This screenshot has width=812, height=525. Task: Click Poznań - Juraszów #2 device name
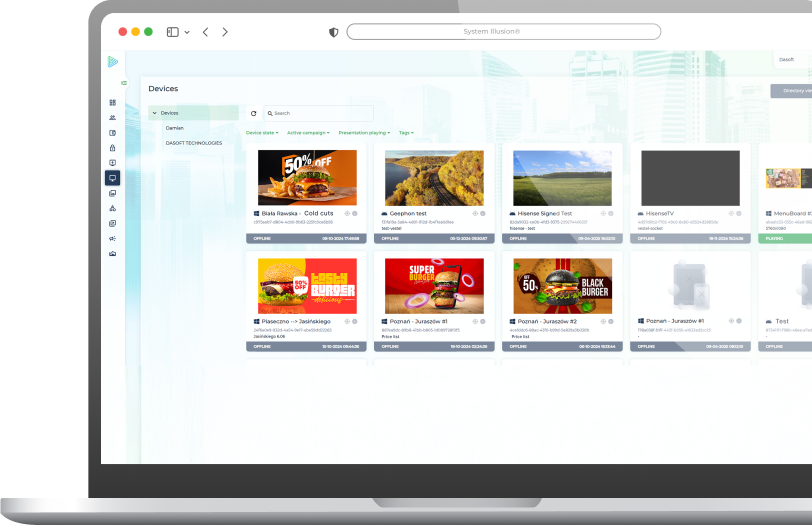[547, 322]
